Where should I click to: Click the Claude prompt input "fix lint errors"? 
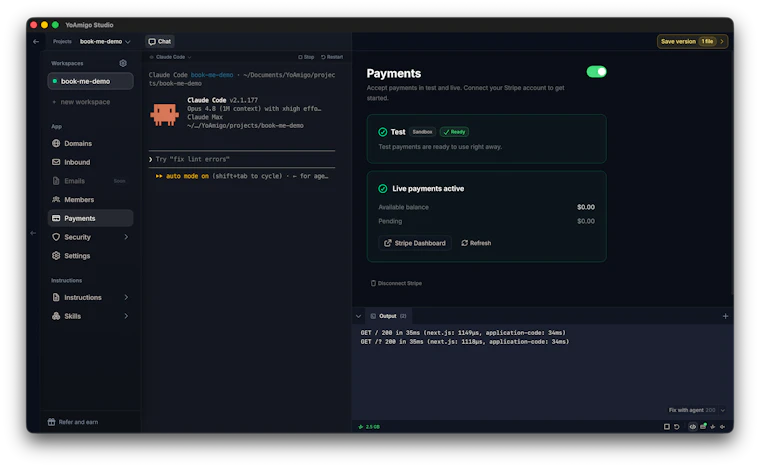pos(241,159)
